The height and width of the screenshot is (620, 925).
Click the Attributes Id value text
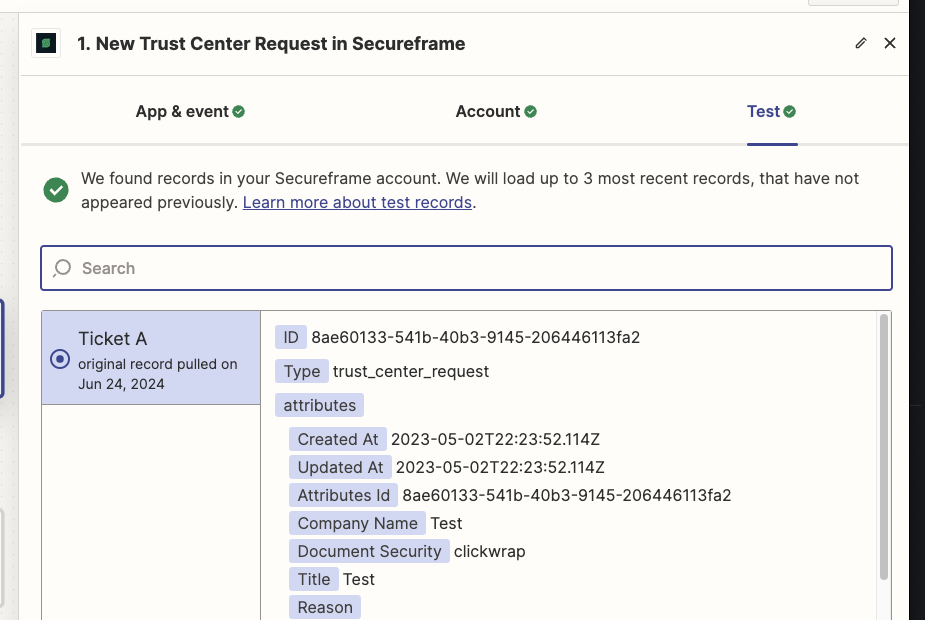566,496
